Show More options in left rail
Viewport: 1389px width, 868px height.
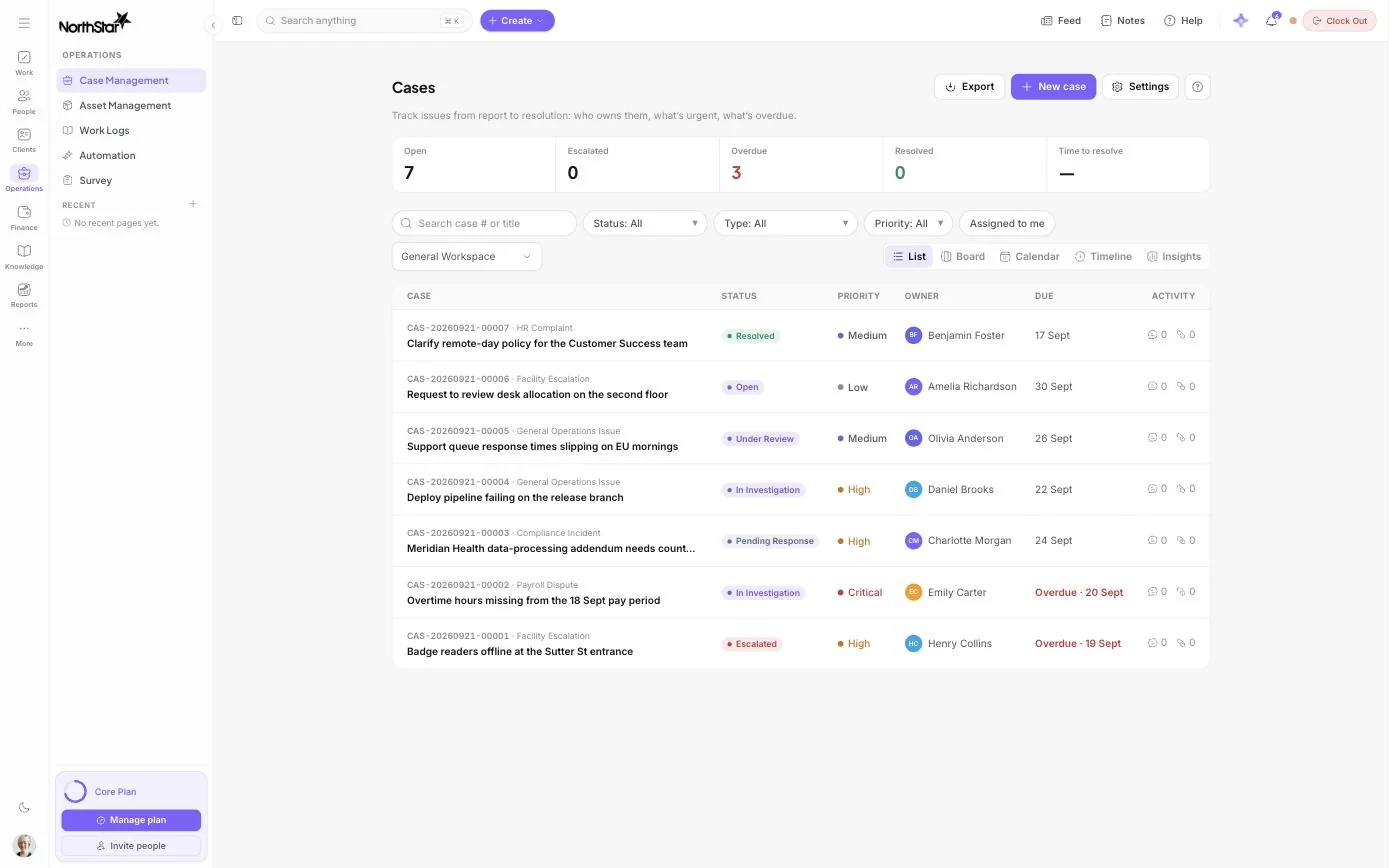[x=24, y=334]
